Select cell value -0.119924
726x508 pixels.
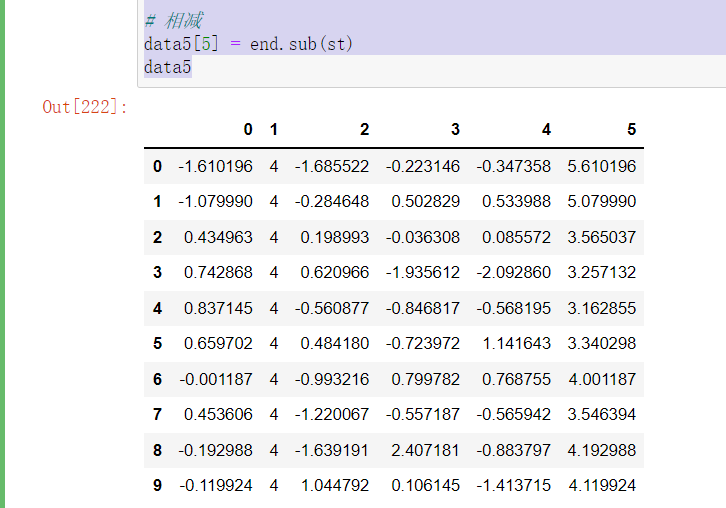tap(216, 485)
